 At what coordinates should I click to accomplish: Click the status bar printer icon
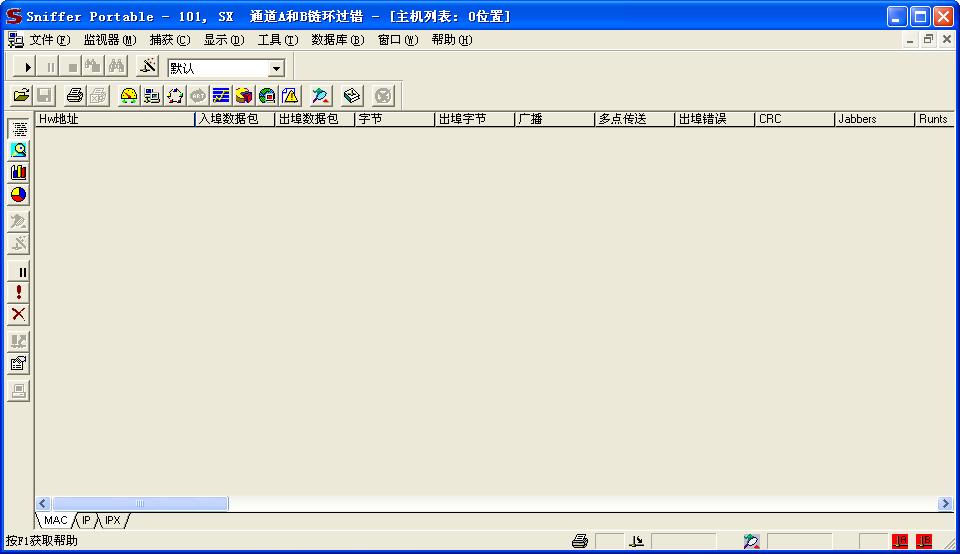(580, 541)
